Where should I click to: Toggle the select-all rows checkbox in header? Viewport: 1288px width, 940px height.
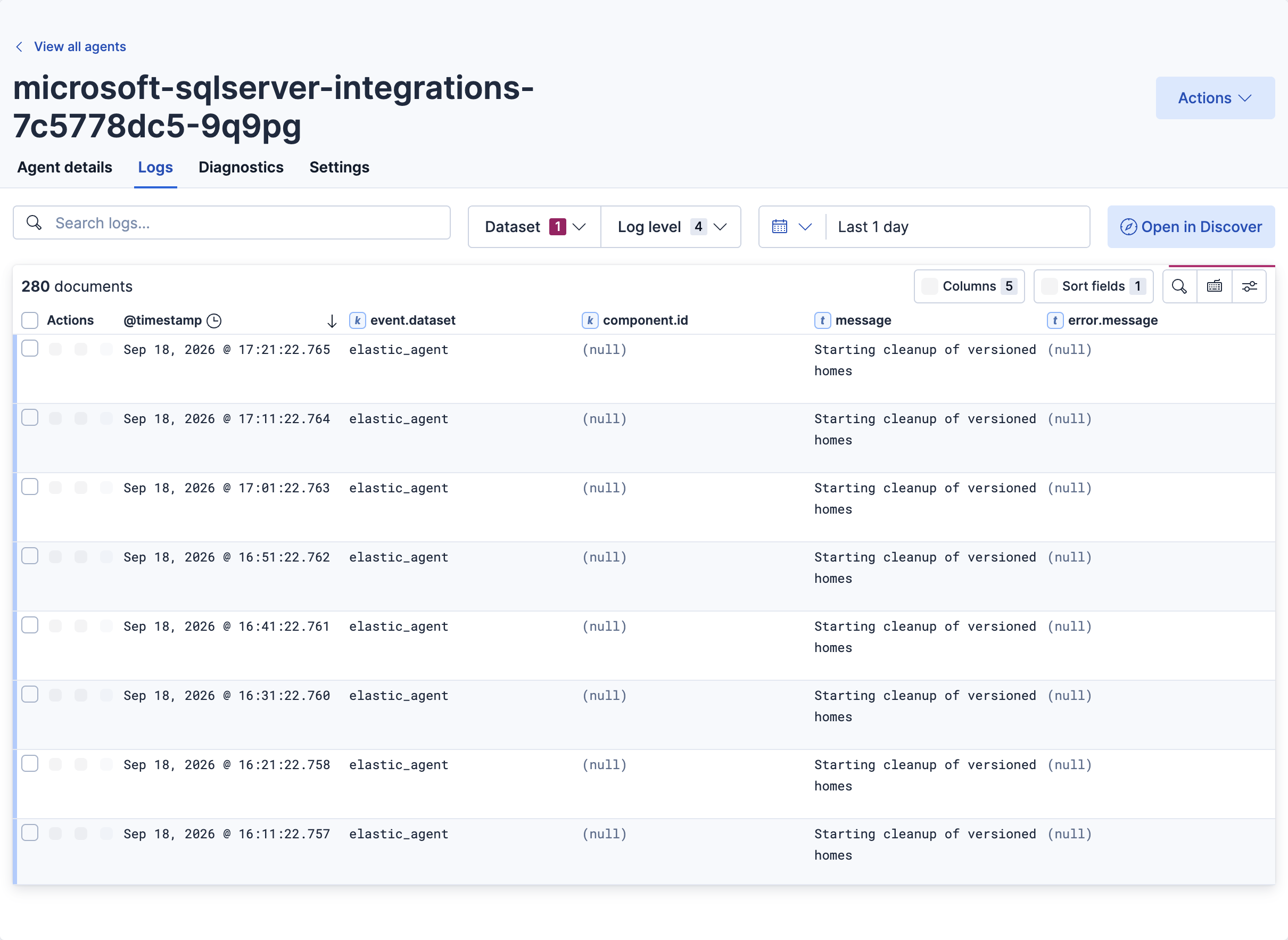tap(30, 320)
